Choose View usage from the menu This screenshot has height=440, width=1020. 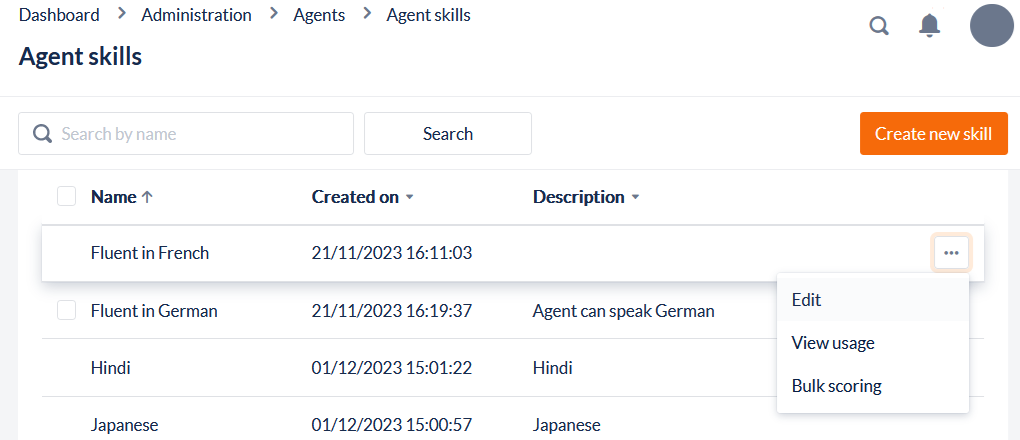[833, 343]
